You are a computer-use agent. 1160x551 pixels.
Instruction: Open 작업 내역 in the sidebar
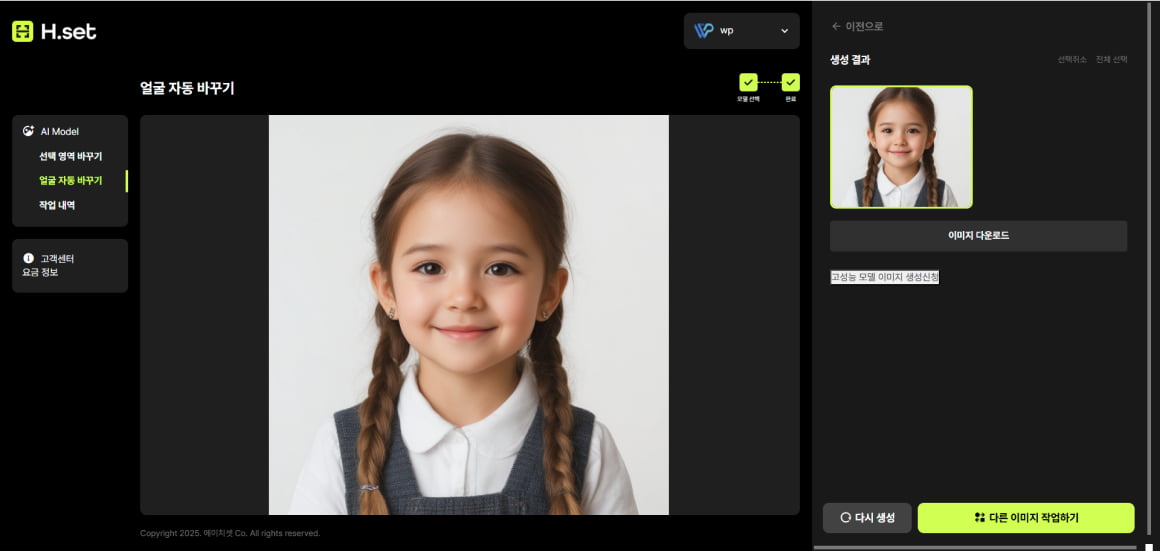click(x=57, y=205)
